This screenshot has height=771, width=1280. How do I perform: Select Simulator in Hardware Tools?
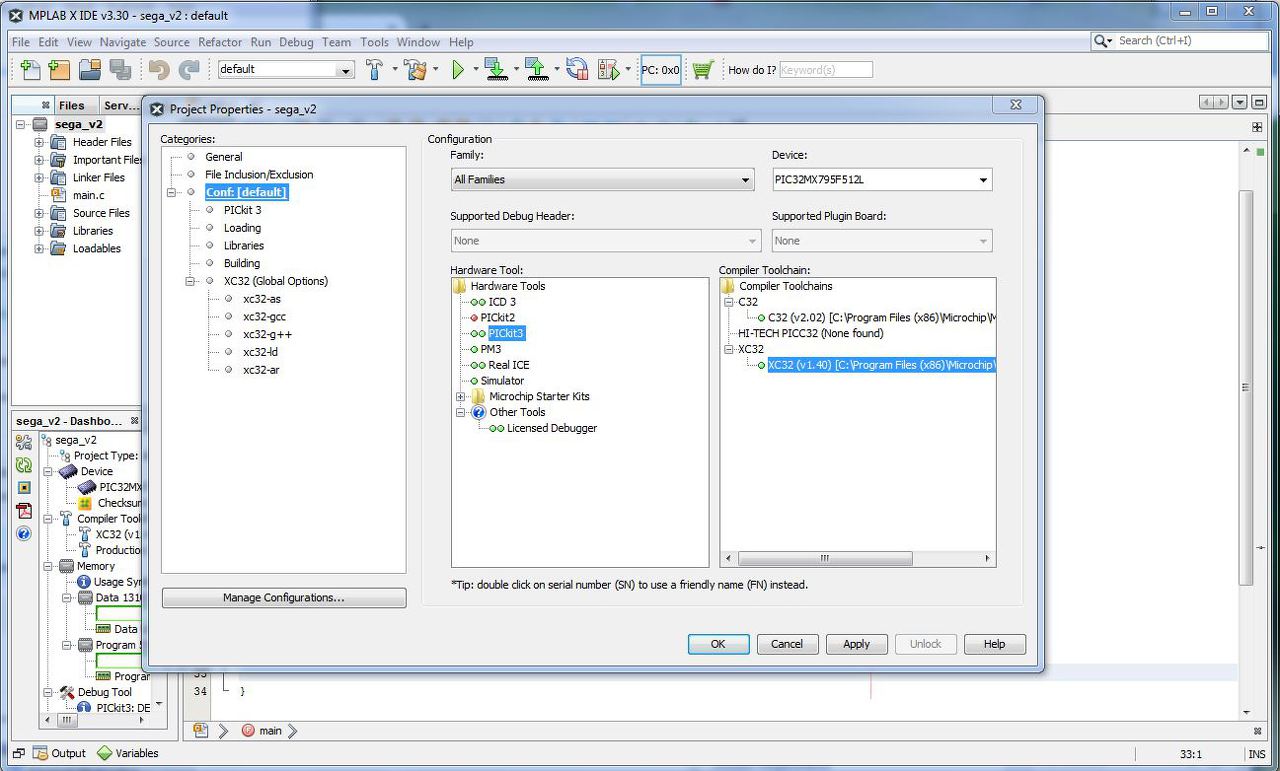pos(502,381)
